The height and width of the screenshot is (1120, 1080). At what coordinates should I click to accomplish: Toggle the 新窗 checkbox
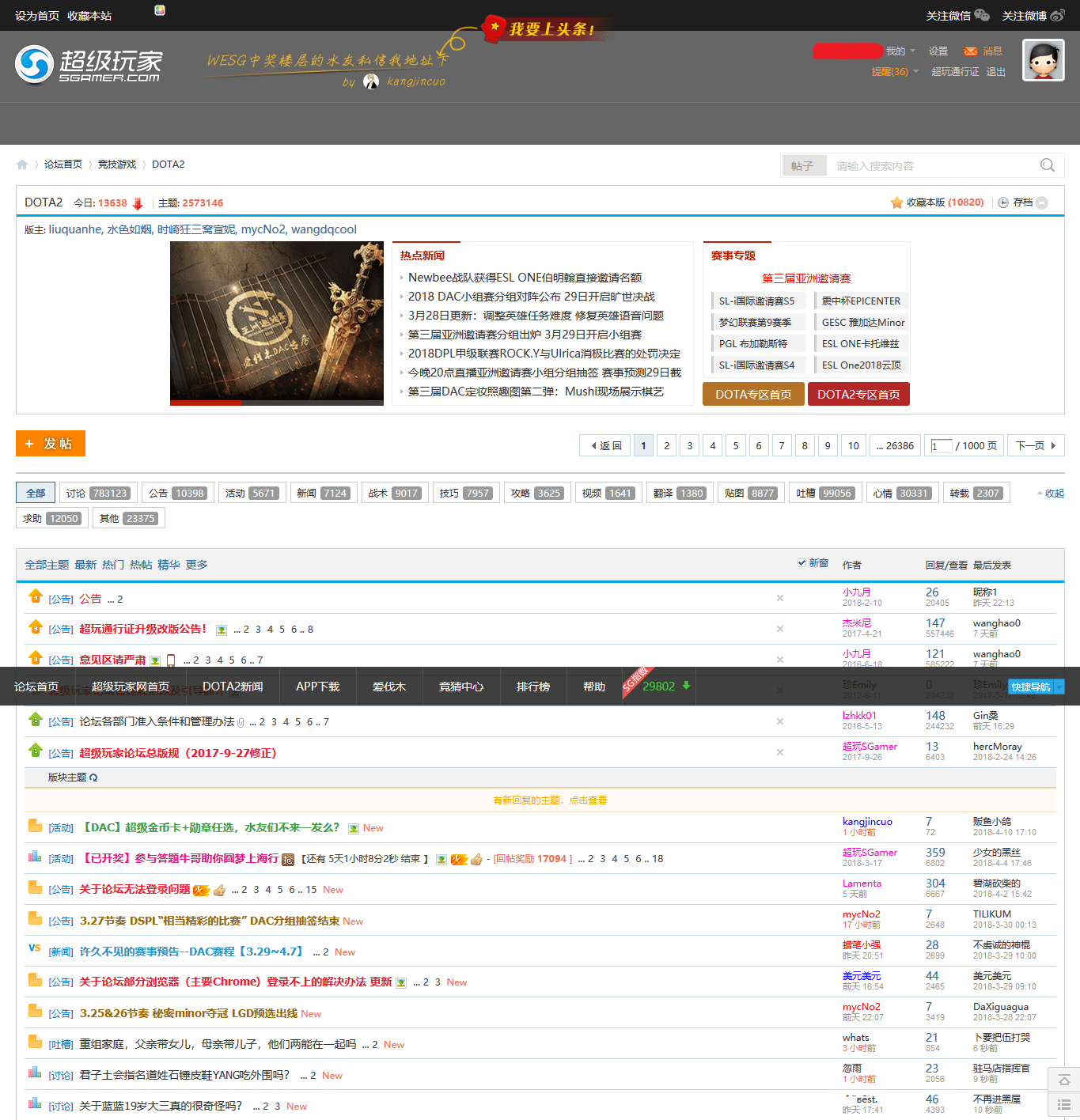click(x=801, y=563)
